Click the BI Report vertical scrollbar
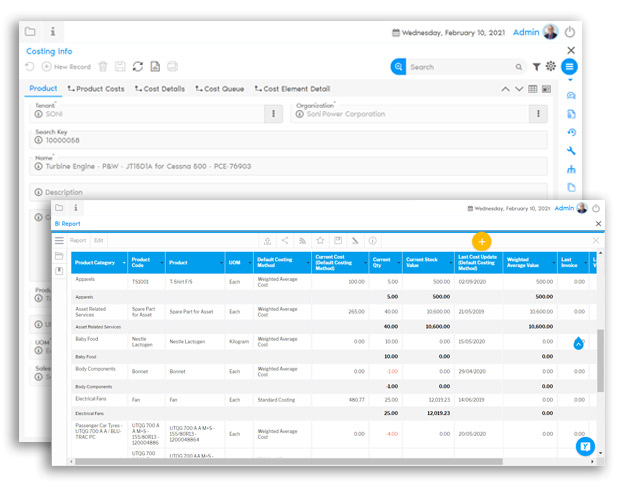The width and height of the screenshot is (624, 486). coord(600,360)
